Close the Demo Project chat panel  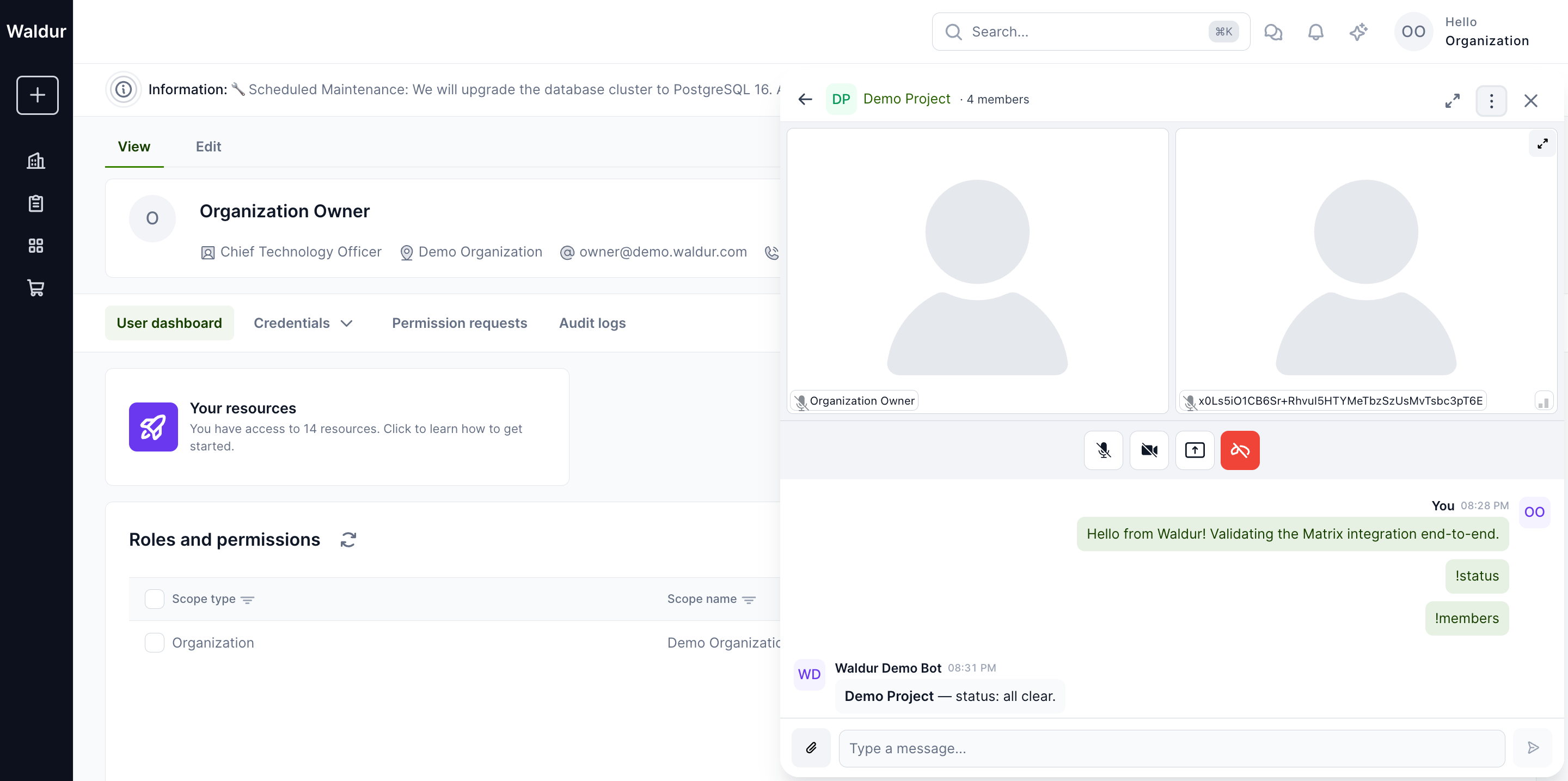[1531, 100]
